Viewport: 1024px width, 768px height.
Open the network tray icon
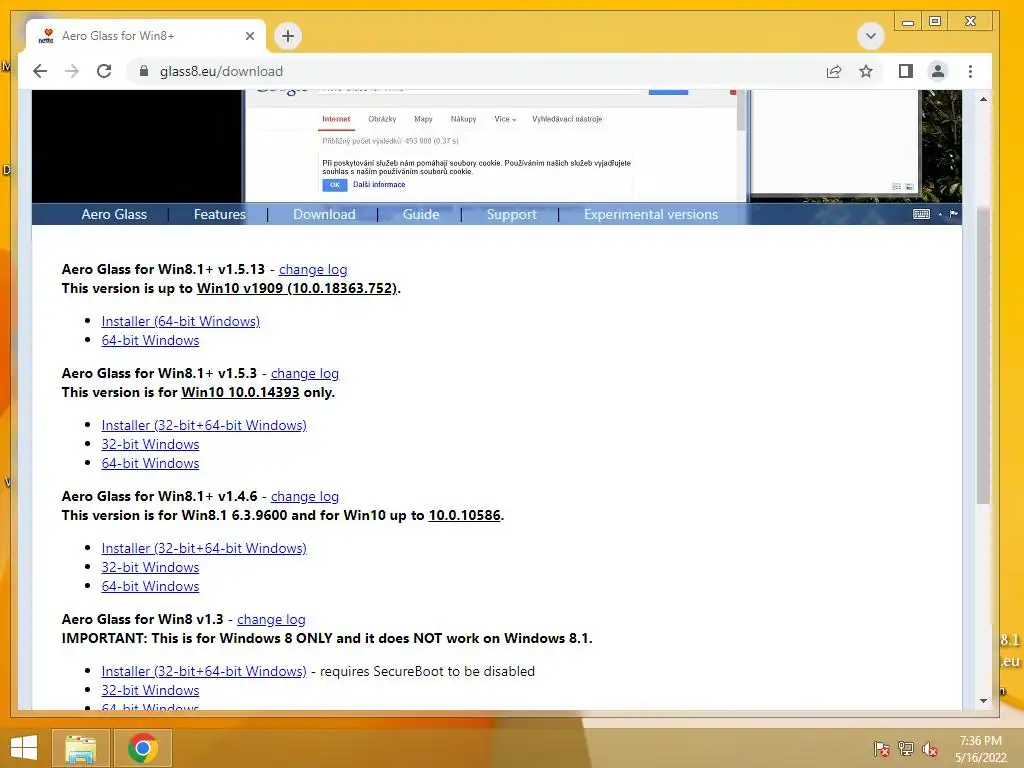pos(906,749)
